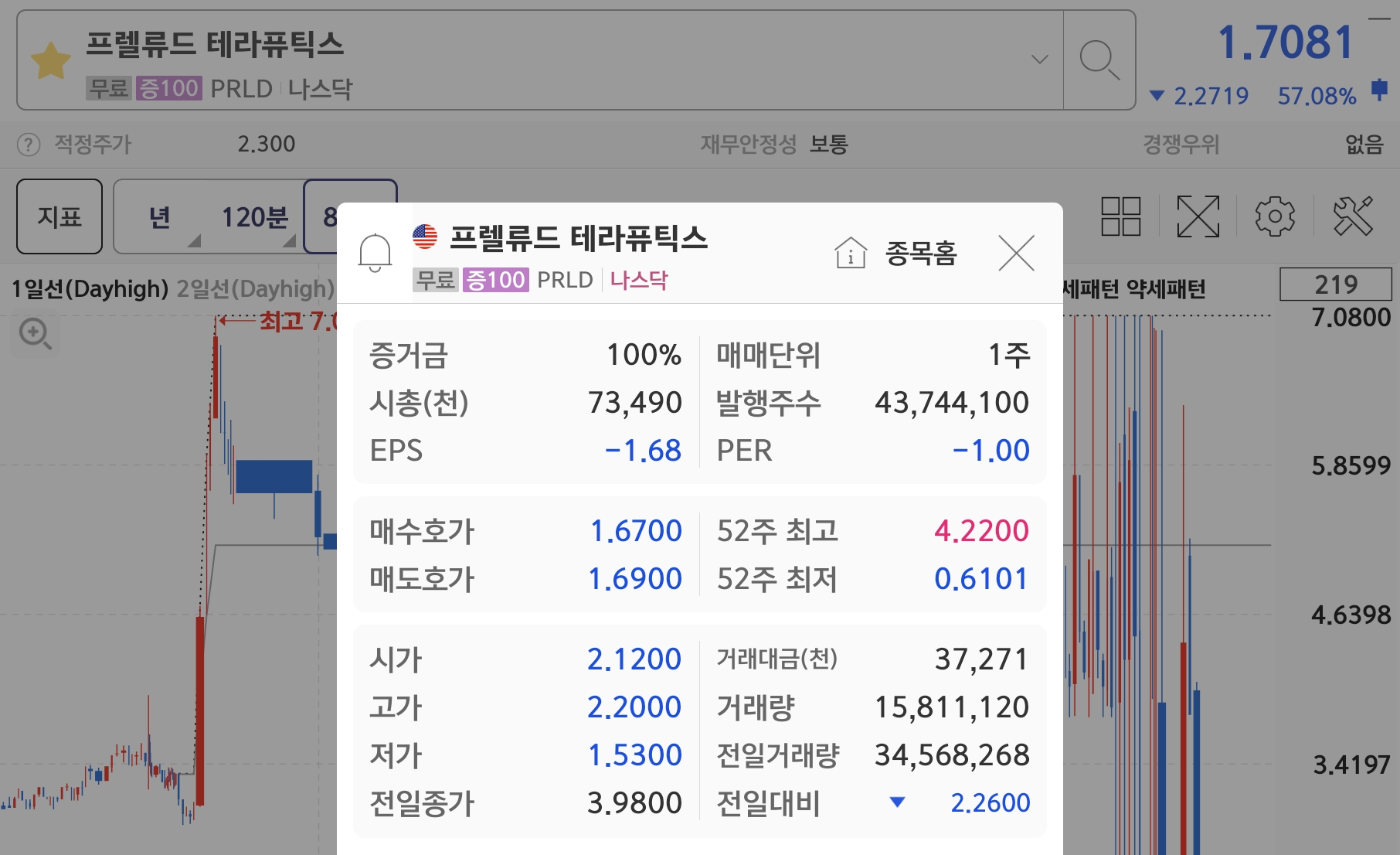The width and height of the screenshot is (1400, 855).
Task: Click the 고가 value 2.2000
Action: [x=634, y=707]
